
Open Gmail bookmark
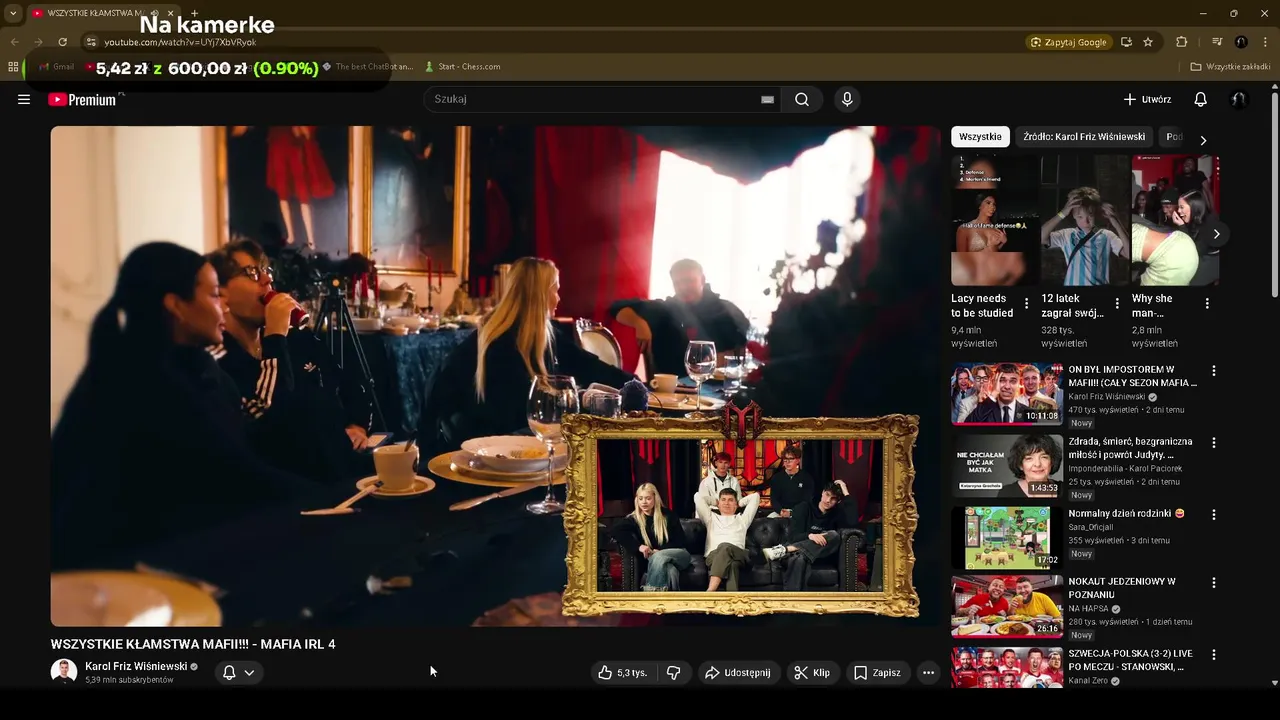56,67
